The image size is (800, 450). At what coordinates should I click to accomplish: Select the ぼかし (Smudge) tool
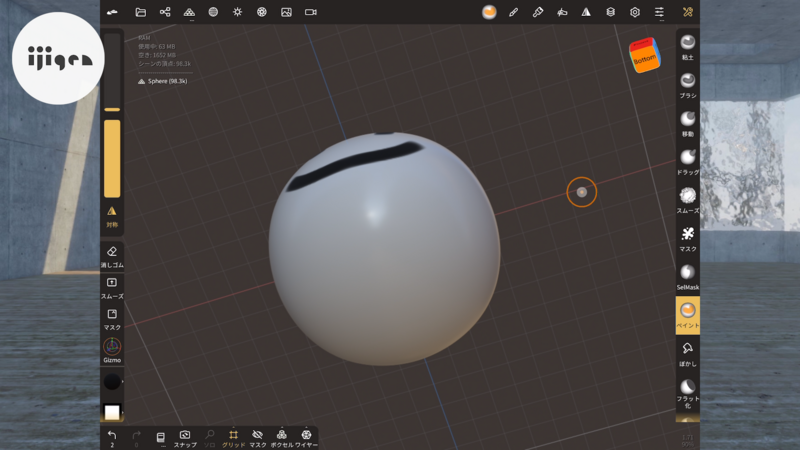tap(688, 354)
